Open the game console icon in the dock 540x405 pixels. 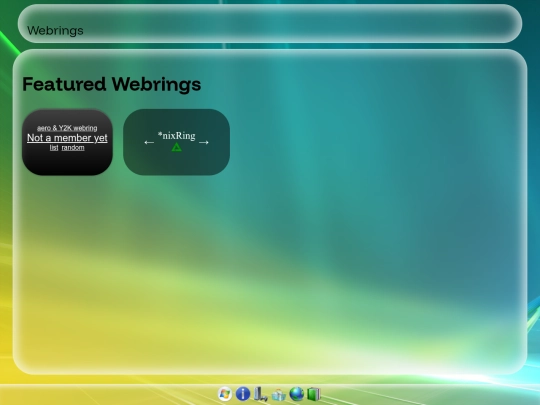pyautogui.click(x=261, y=394)
